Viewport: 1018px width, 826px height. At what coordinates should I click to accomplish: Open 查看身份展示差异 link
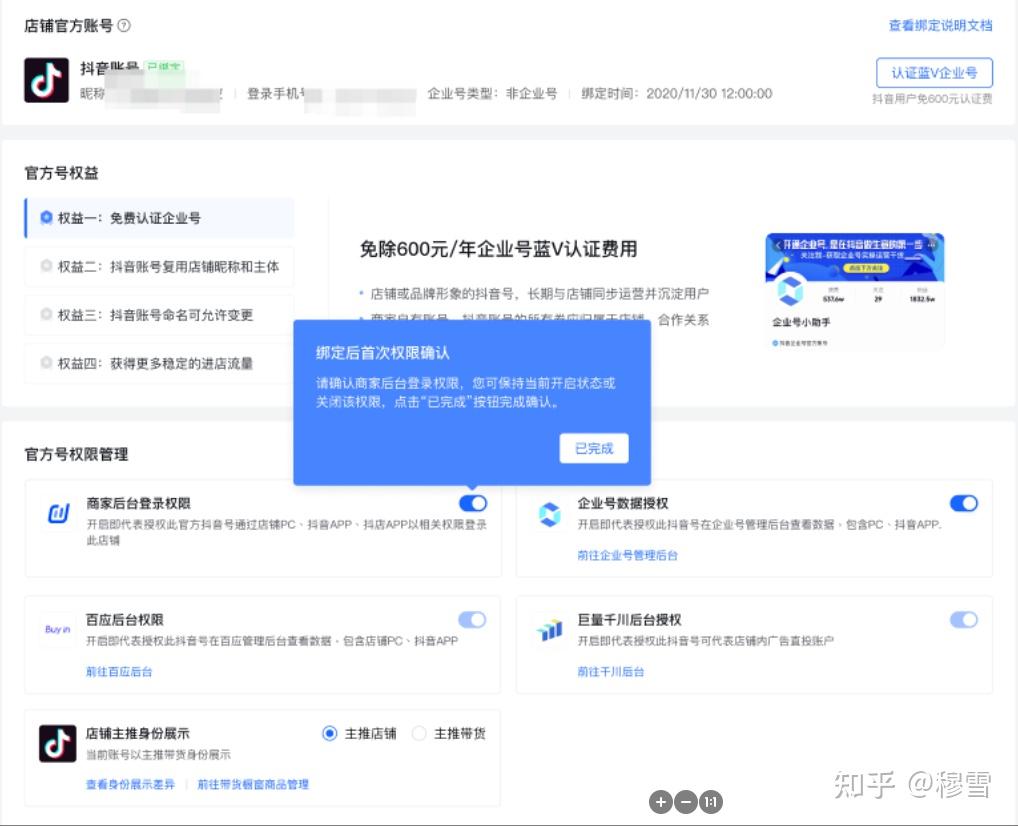[130, 784]
